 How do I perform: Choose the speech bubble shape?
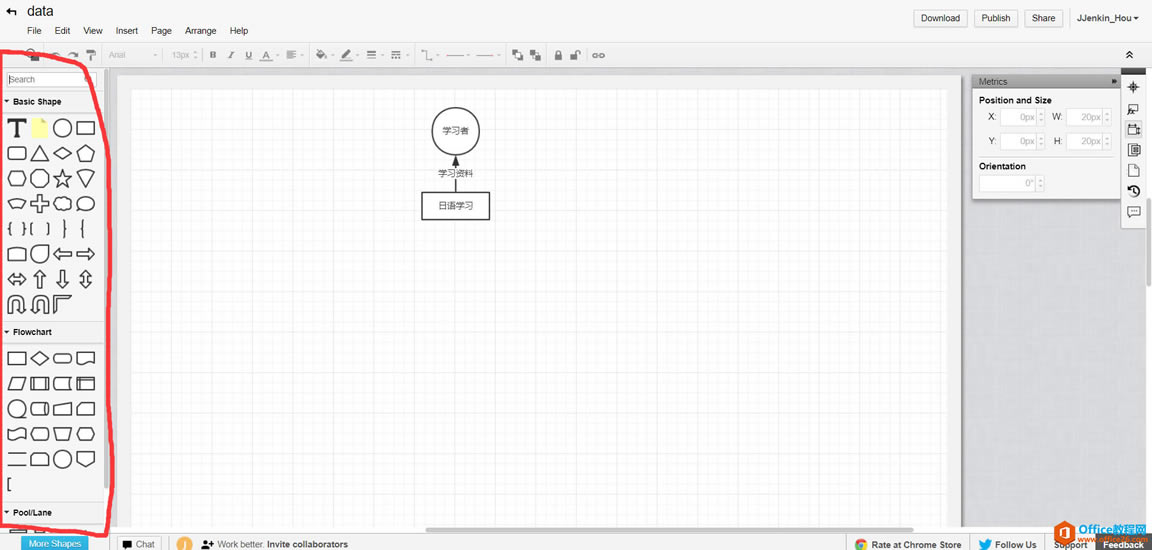tap(86, 204)
